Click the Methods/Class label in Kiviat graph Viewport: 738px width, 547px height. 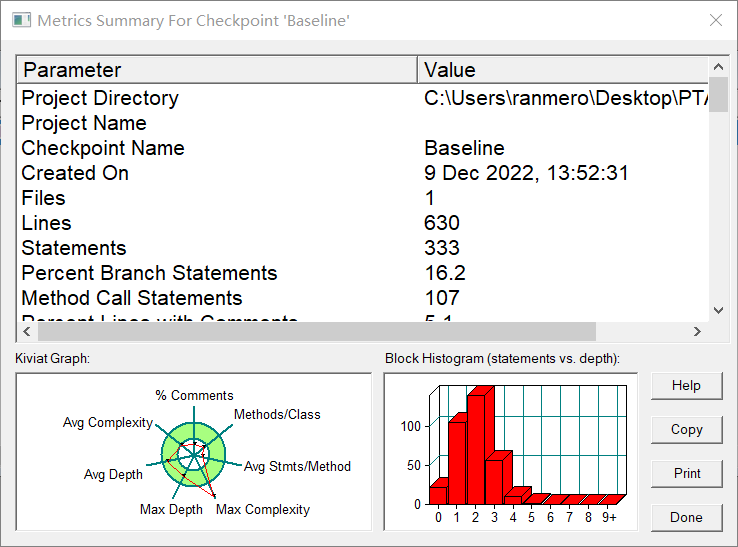click(277, 414)
